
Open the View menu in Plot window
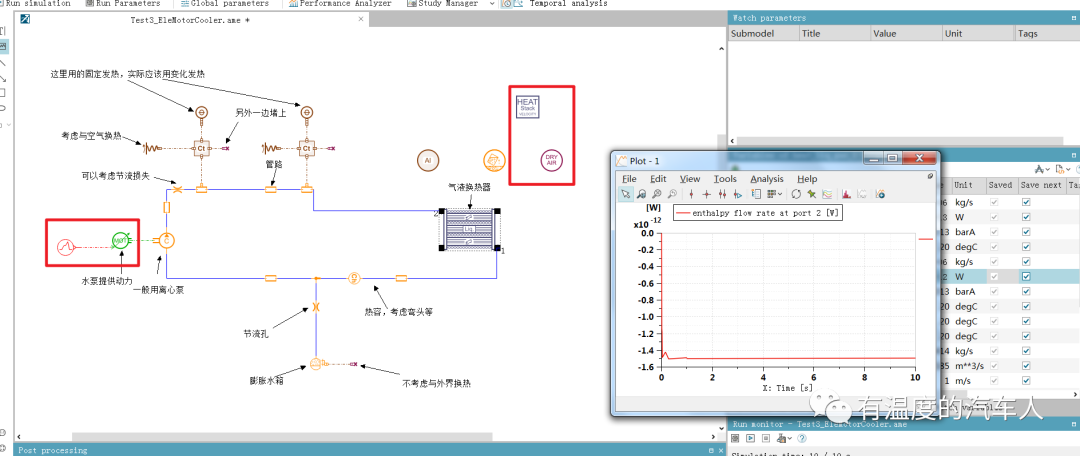[x=689, y=178]
